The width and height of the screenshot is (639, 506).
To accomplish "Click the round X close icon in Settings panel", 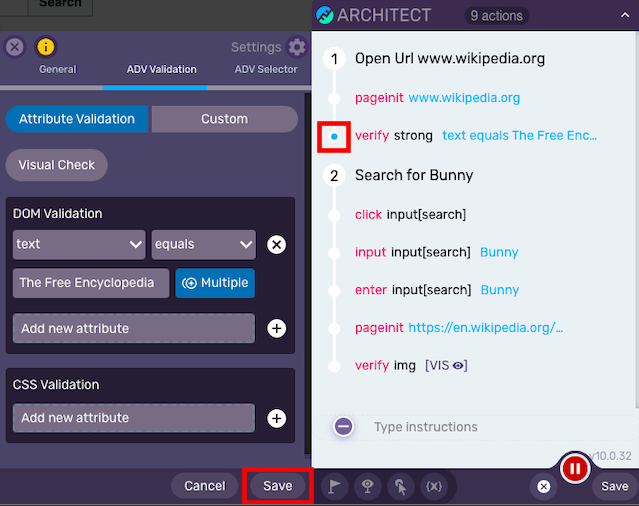I will coord(15,47).
